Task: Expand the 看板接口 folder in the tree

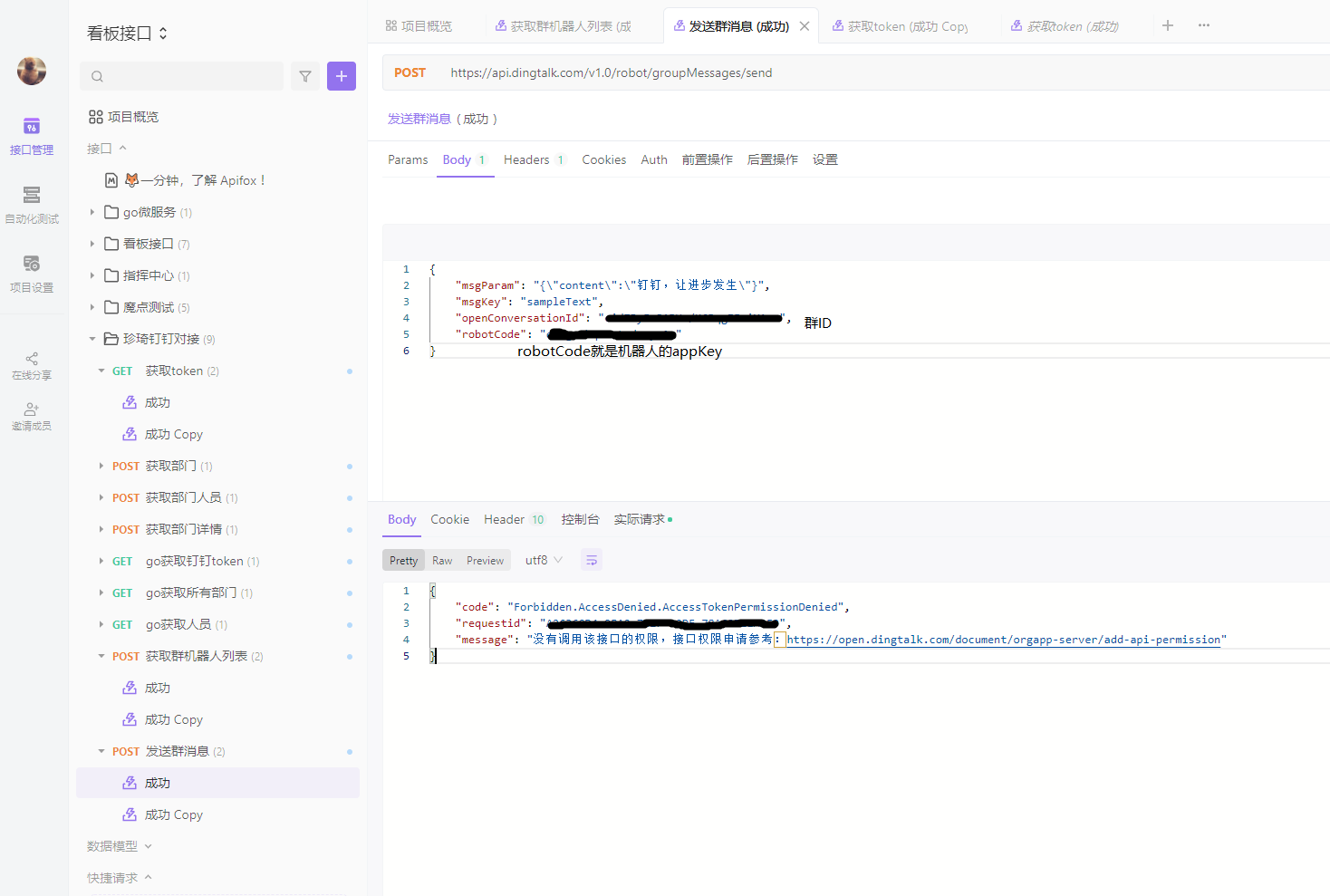Action: tap(92, 244)
